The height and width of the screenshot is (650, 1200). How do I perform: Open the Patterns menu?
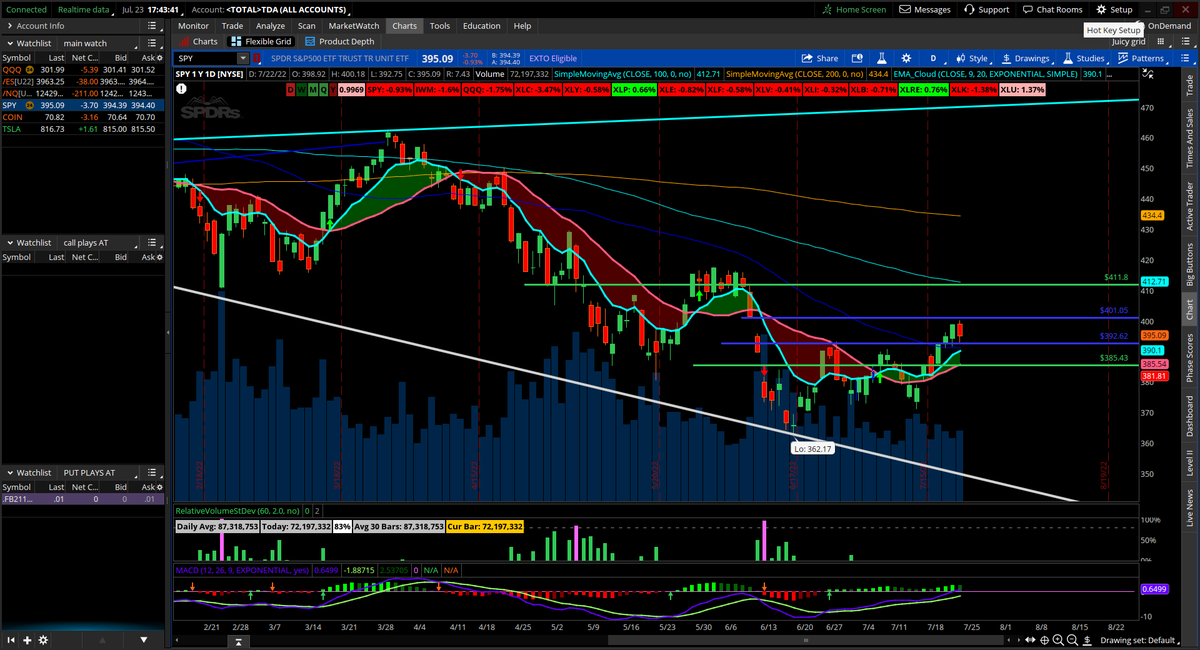pyautogui.click(x=1140, y=58)
